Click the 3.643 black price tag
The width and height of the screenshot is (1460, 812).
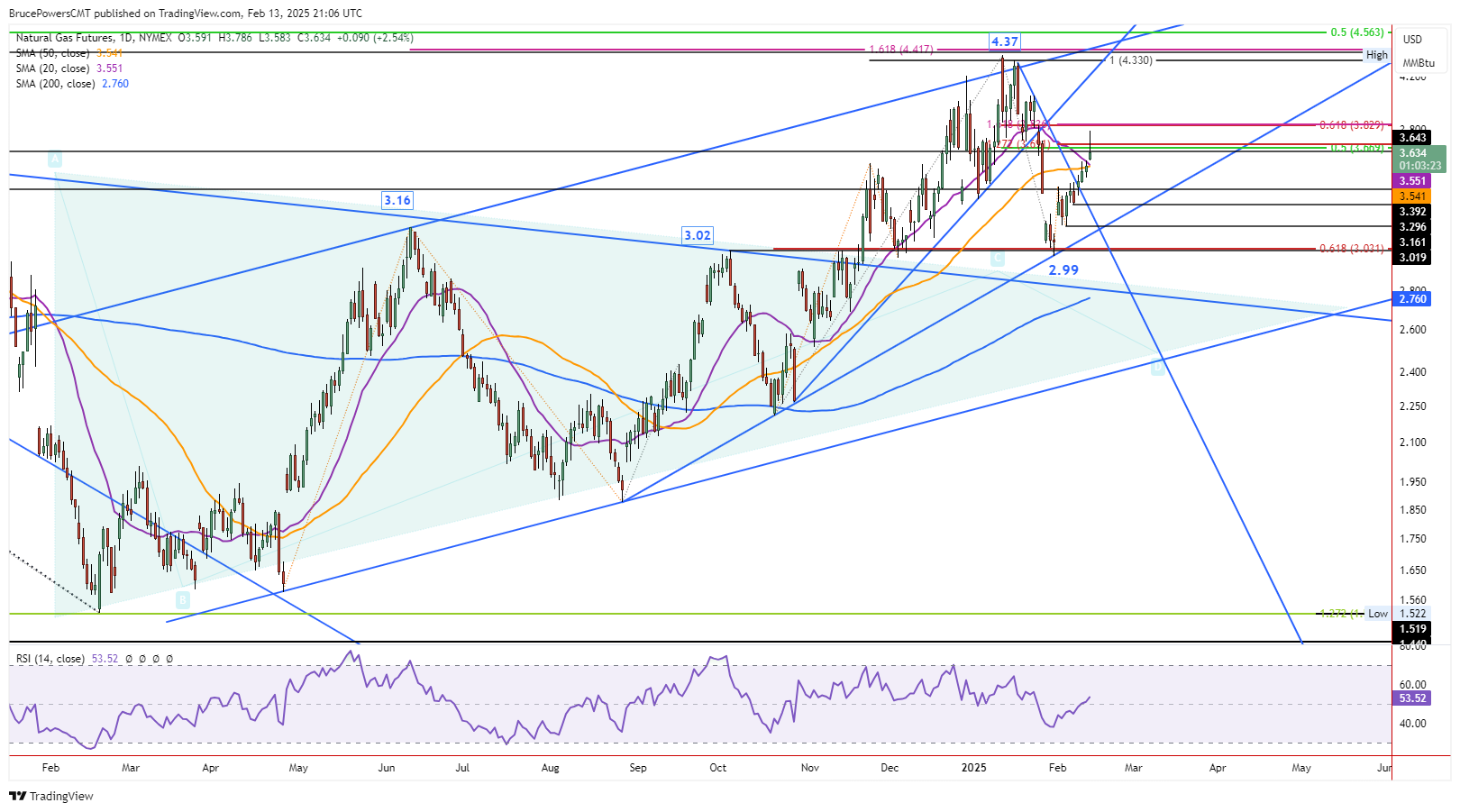[1412, 138]
